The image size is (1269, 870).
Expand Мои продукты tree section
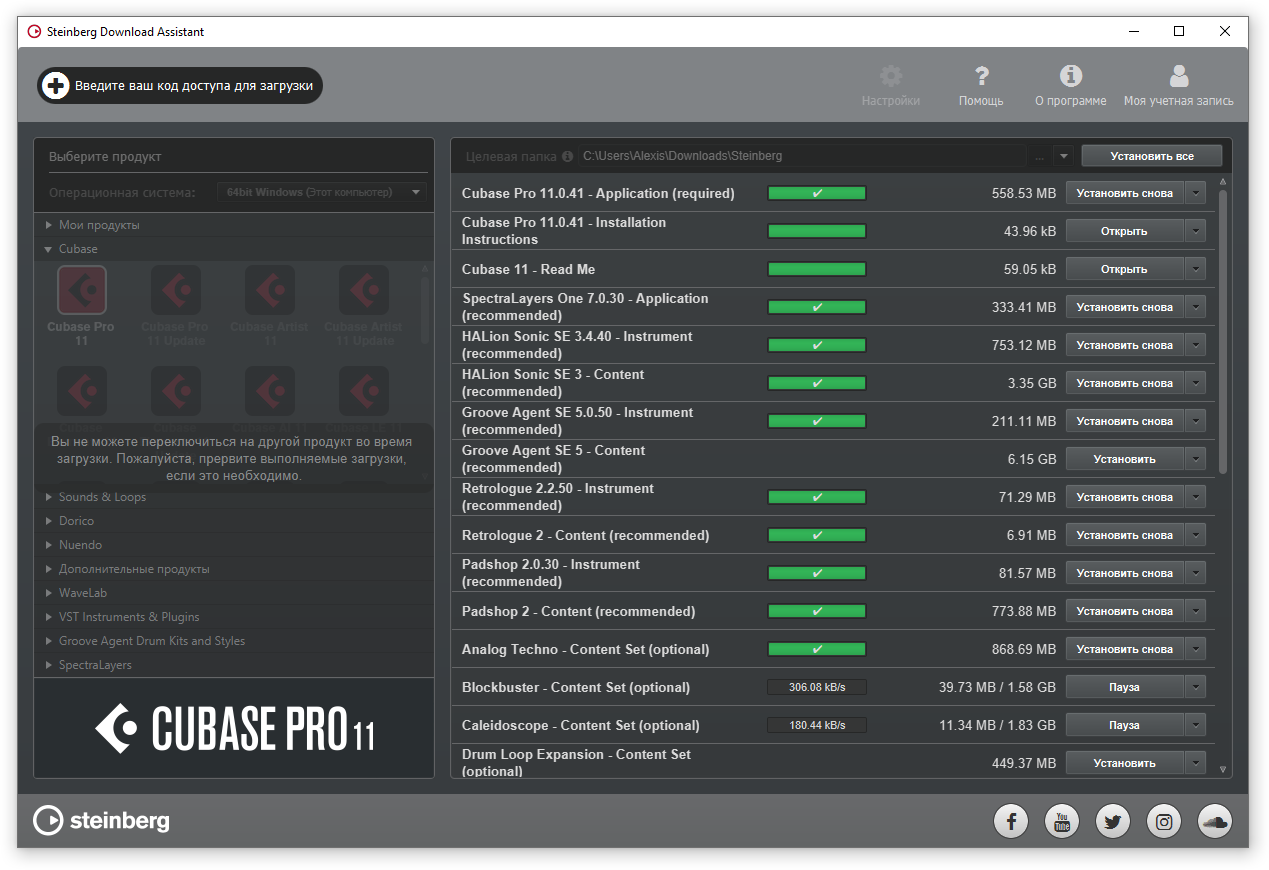pyautogui.click(x=49, y=225)
